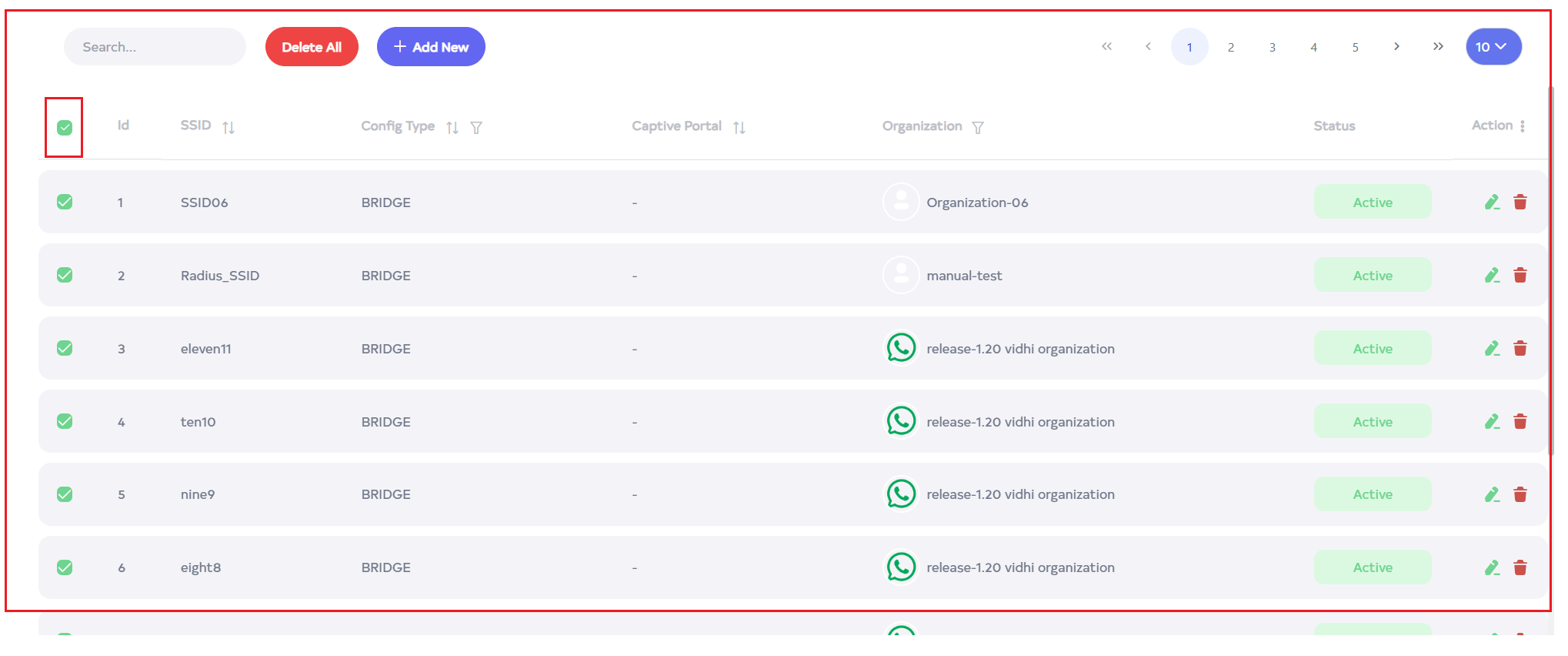
Task: Click the Delete All button
Action: 312,47
